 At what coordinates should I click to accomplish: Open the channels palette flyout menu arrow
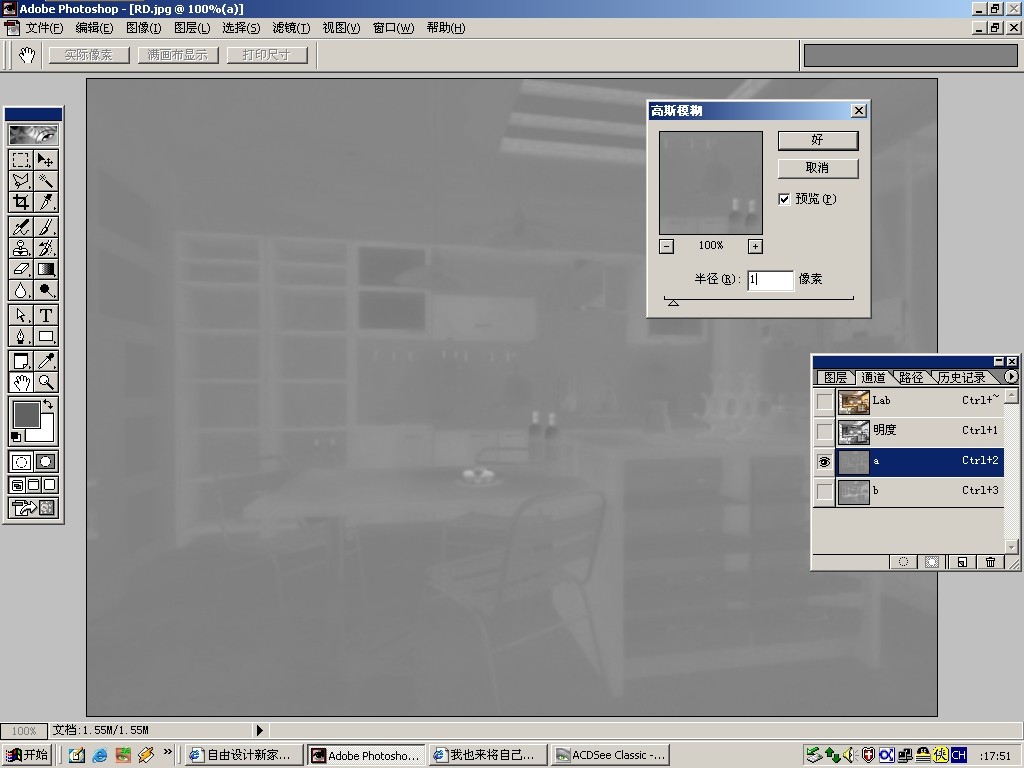click(1011, 377)
